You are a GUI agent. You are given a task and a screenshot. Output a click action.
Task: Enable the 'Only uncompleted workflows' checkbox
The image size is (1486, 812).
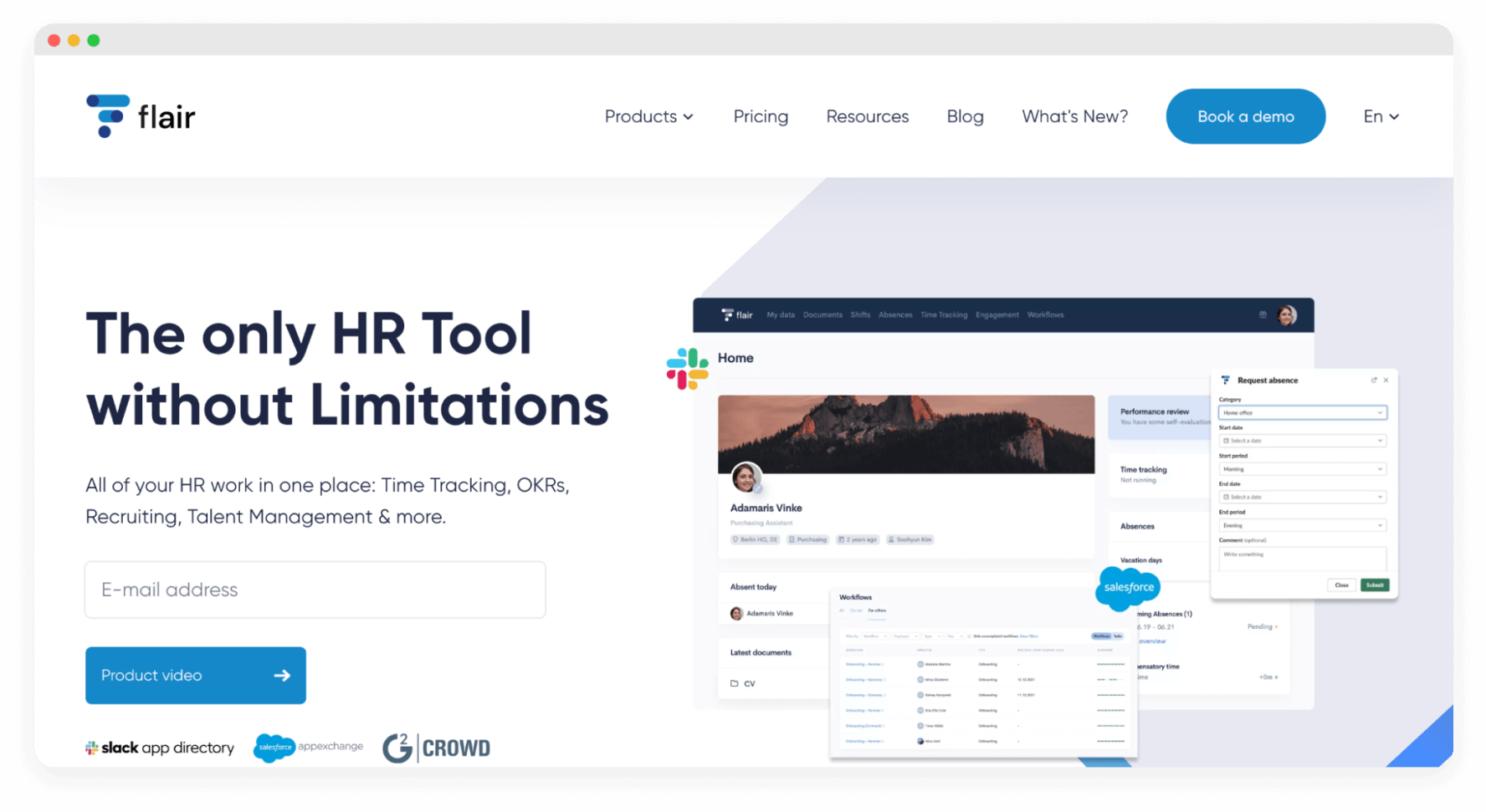point(969,636)
